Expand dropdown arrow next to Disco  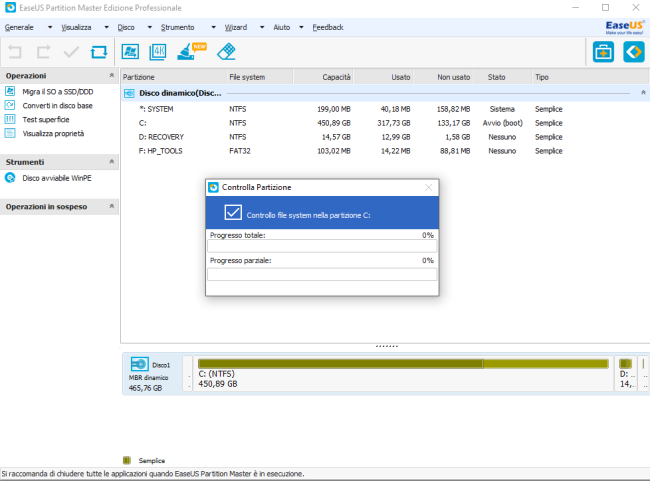pyautogui.click(x=150, y=27)
